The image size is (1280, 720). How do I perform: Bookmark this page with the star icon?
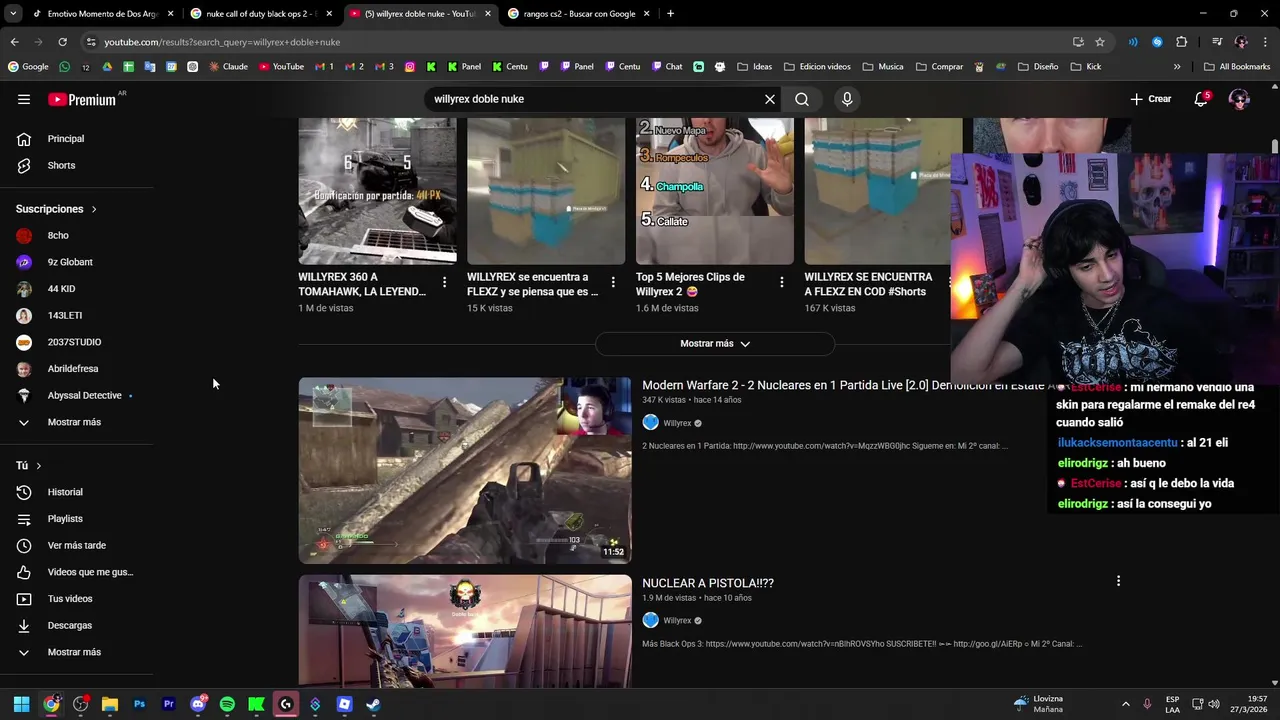[1100, 42]
